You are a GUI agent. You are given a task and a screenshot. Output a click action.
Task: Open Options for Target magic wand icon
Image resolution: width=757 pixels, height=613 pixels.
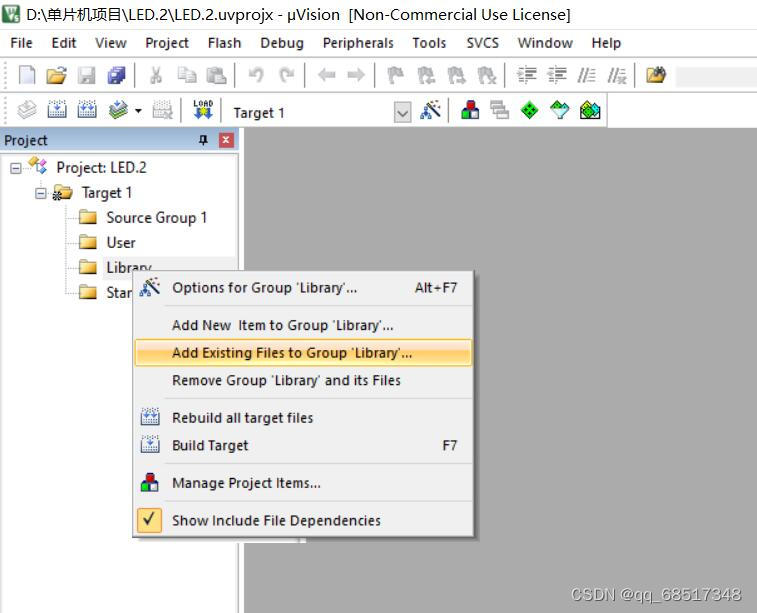(431, 111)
